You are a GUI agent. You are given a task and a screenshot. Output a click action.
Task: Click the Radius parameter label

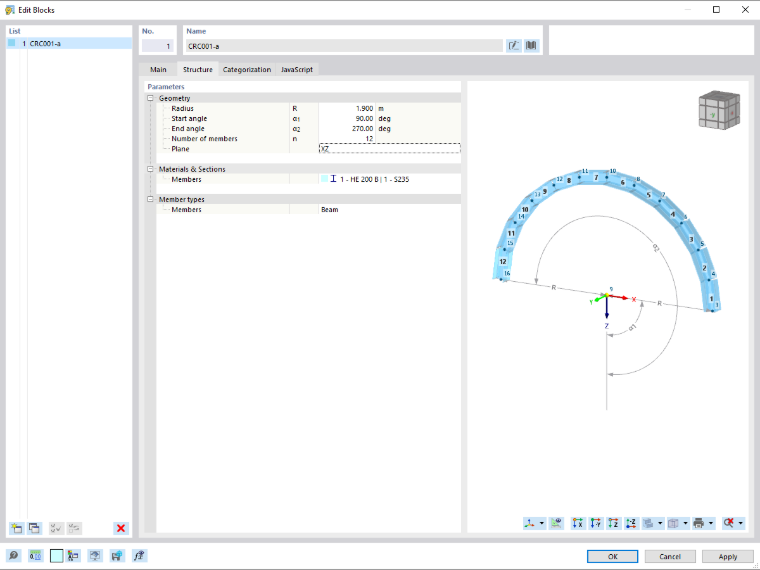182,109
